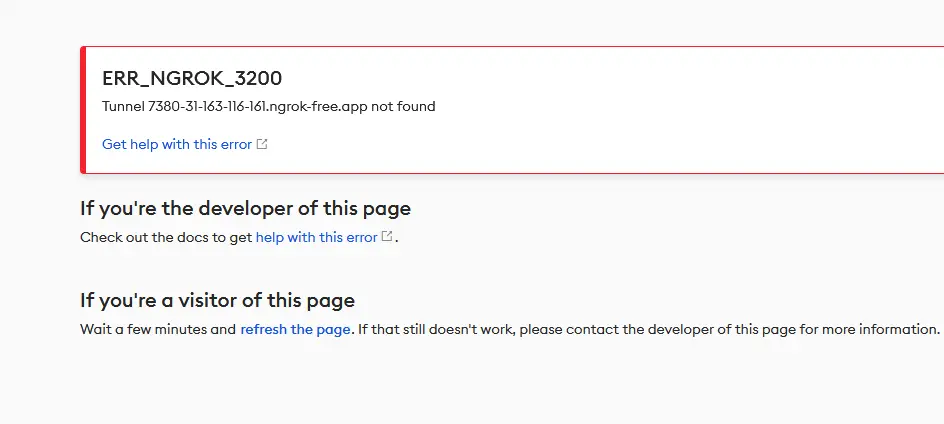Open the "Get help with this error" link
The width and height of the screenshot is (944, 424).
click(x=177, y=145)
